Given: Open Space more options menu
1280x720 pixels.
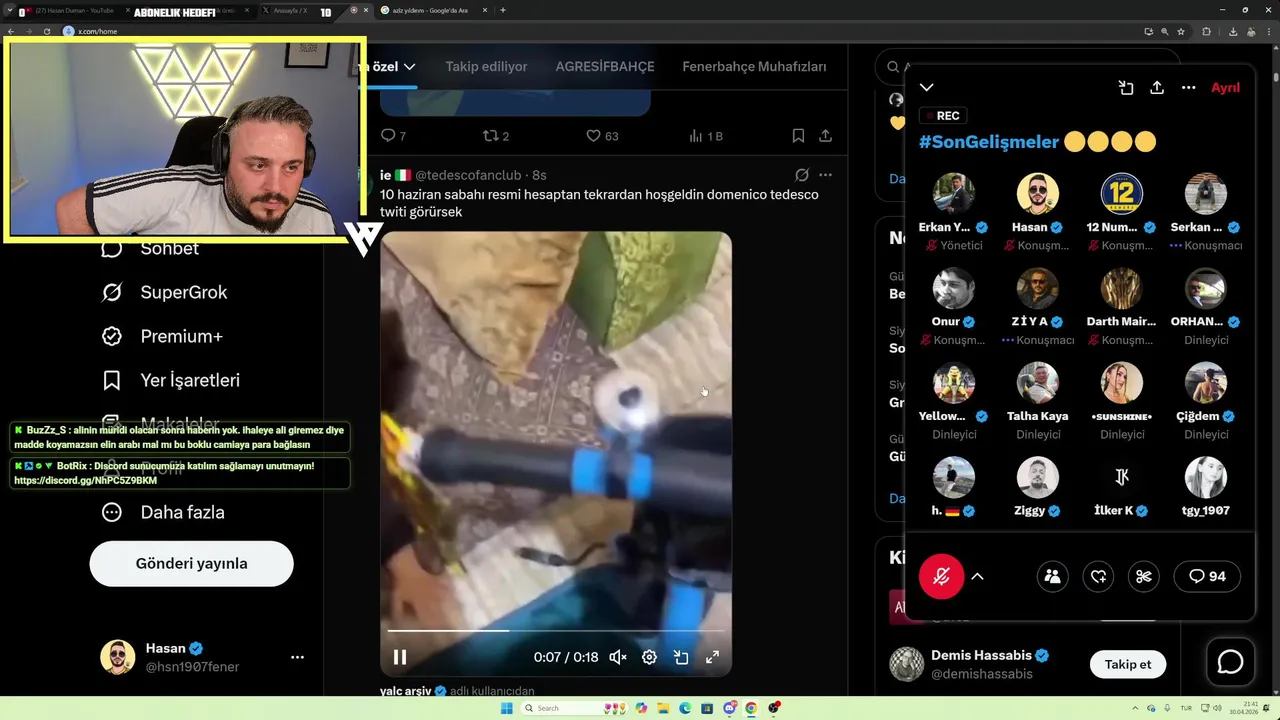Looking at the screenshot, I should point(1189,87).
